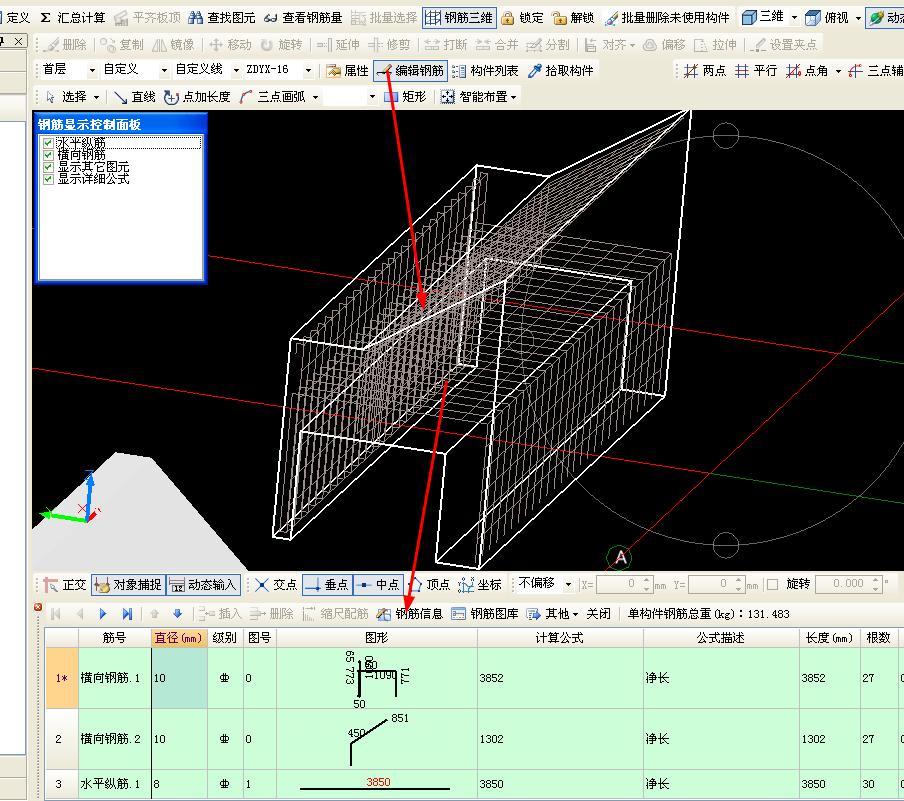This screenshot has height=801, width=904.
Task: Toggle 中点 midpoint snap
Action: click(378, 585)
